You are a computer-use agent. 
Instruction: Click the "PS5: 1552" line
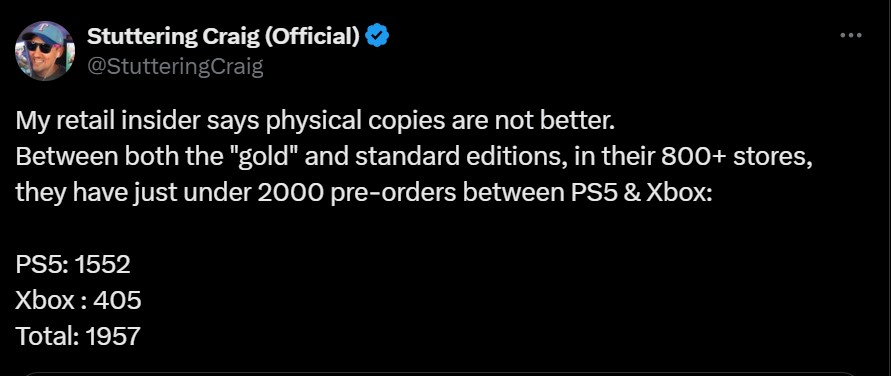tap(73, 264)
